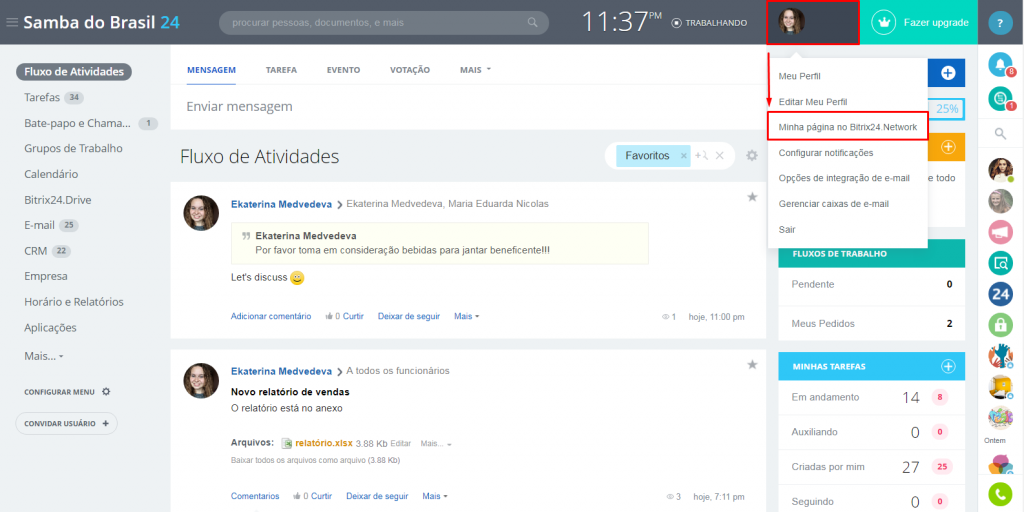This screenshot has height=512, width=1024.
Task: Expand the Mais dropdown in message tabs
Action: point(475,70)
